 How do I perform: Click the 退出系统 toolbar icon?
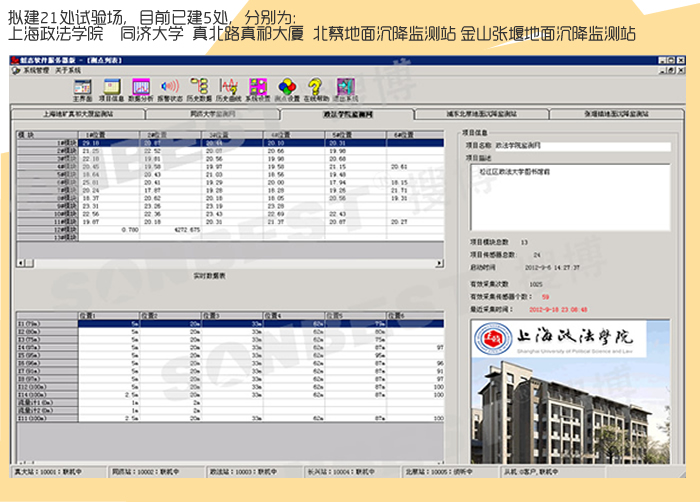[x=345, y=89]
